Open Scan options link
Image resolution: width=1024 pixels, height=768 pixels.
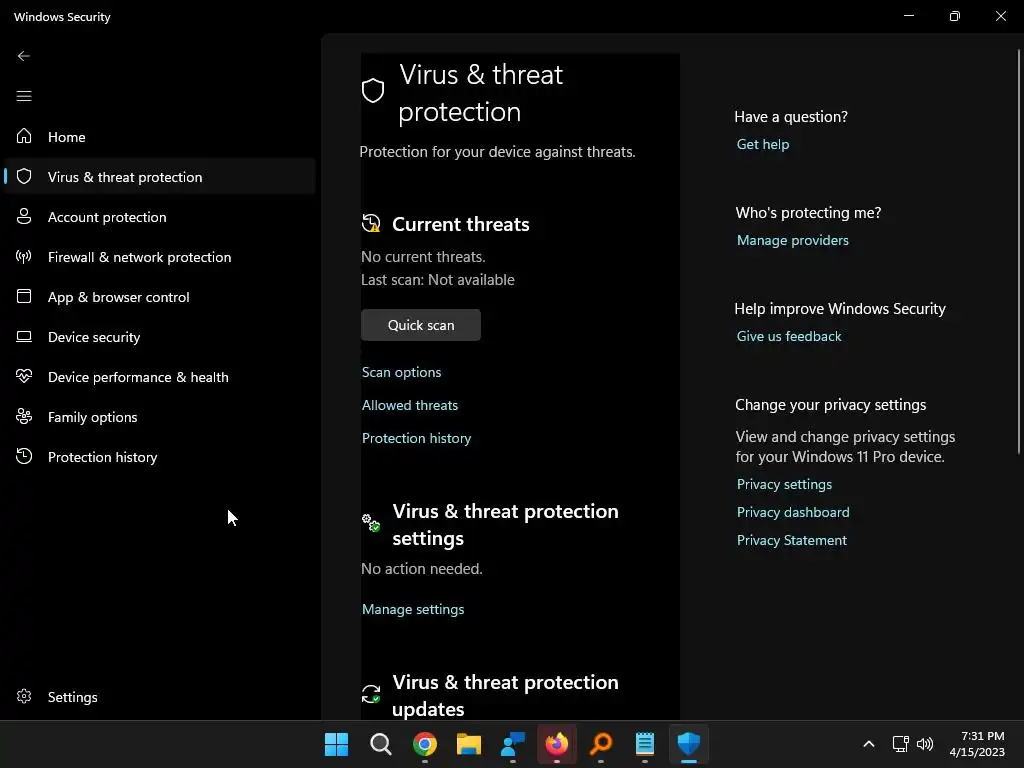pos(402,372)
